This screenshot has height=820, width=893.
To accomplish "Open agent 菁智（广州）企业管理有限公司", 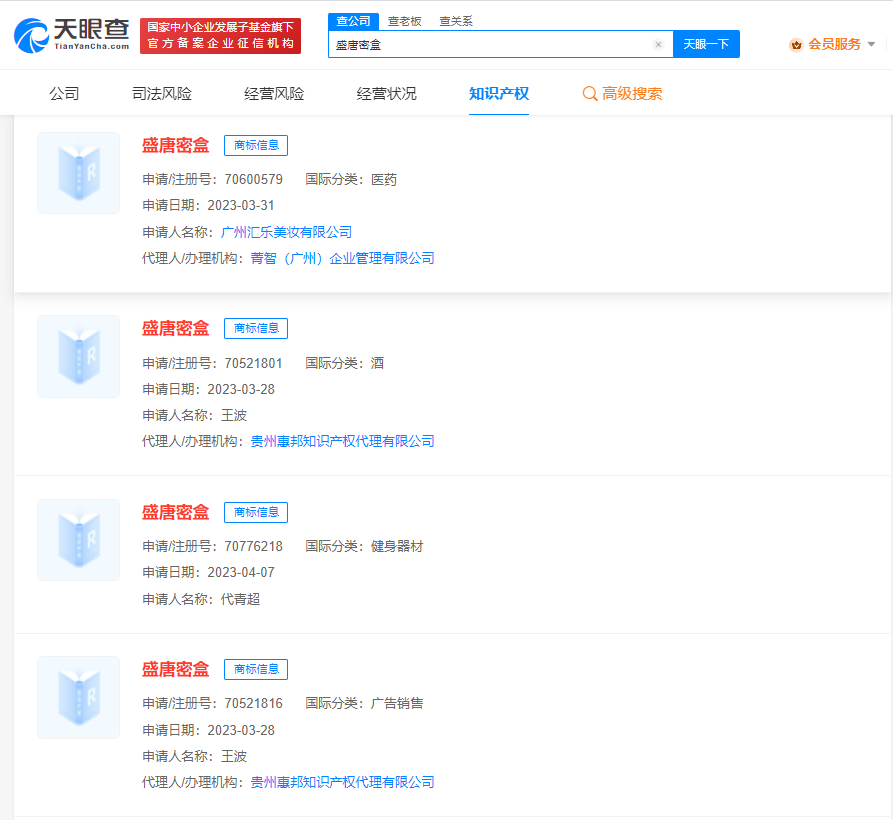I will 342,259.
